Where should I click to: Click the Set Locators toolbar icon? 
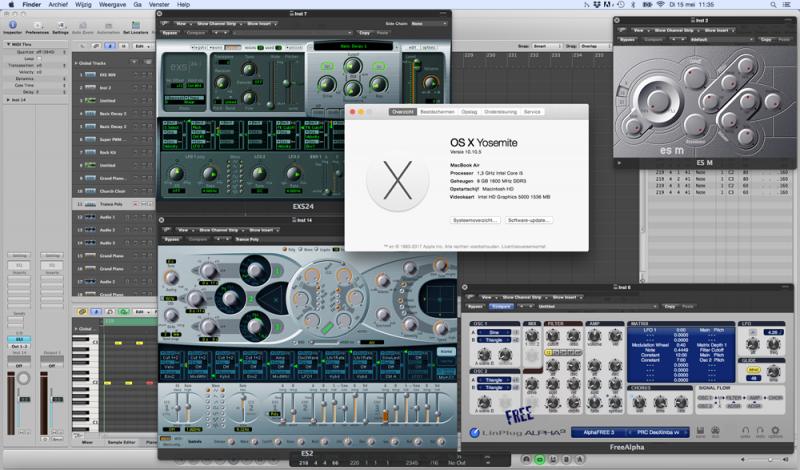pos(136,25)
